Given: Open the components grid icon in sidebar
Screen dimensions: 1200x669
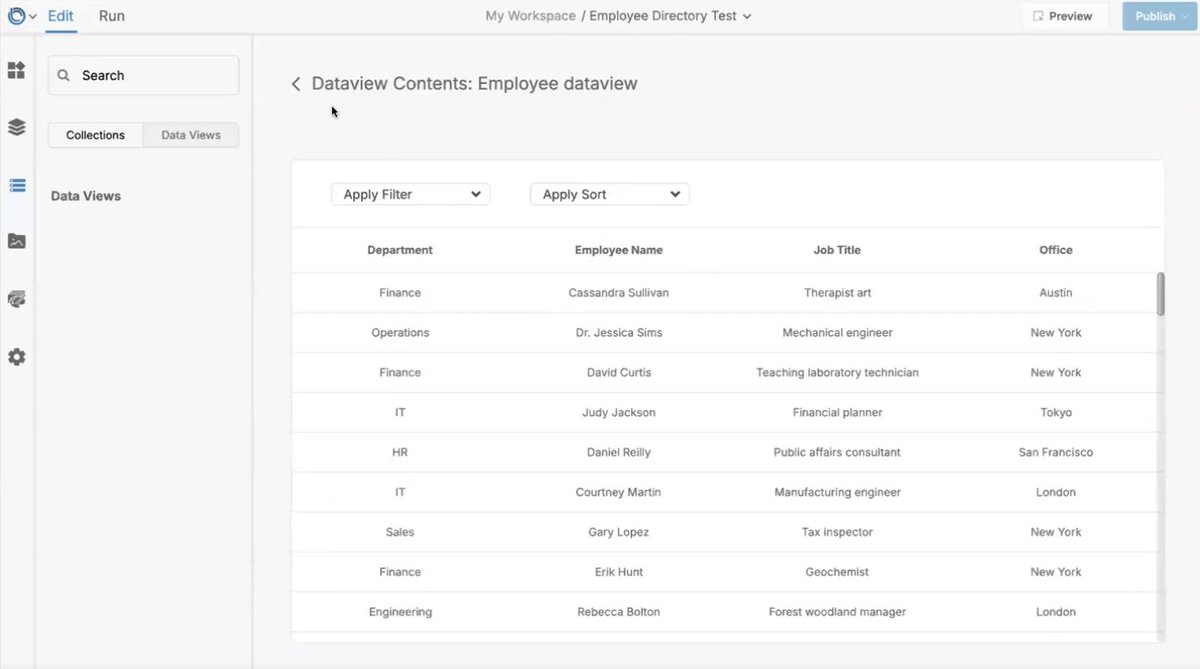Looking at the screenshot, I should (x=16, y=70).
